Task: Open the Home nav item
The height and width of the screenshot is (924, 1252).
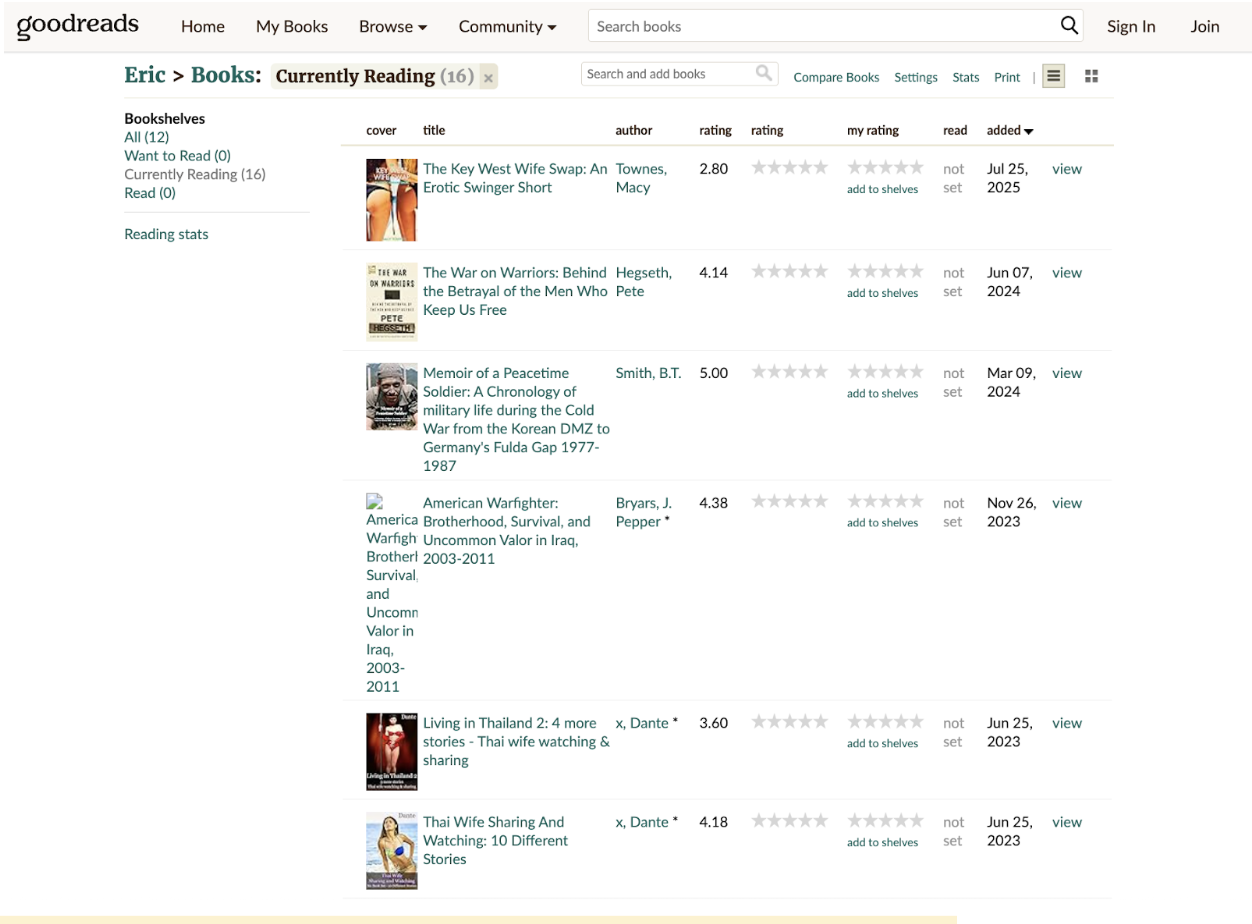Action: coord(202,27)
